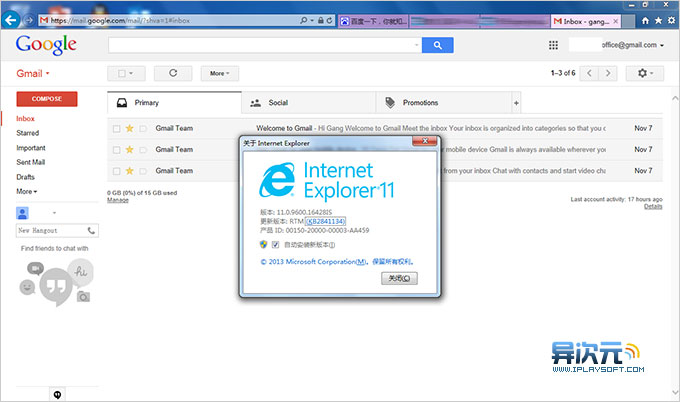Open the Hangouts status dropdown arrow
680x402 pixels.
coord(54,213)
